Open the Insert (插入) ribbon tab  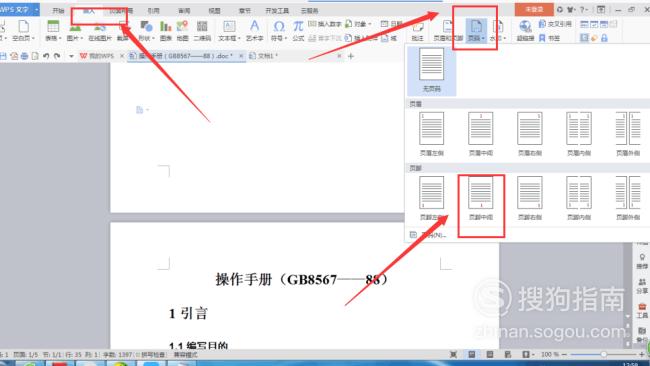click(x=89, y=11)
